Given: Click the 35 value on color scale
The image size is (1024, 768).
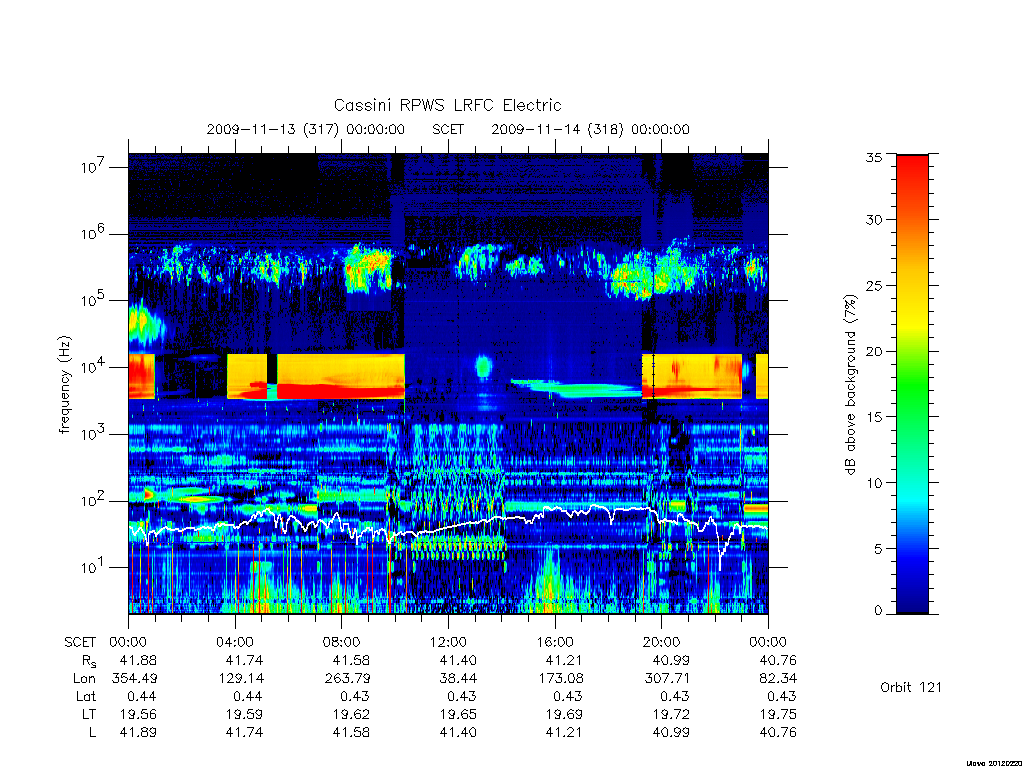Looking at the screenshot, I should [x=873, y=157].
